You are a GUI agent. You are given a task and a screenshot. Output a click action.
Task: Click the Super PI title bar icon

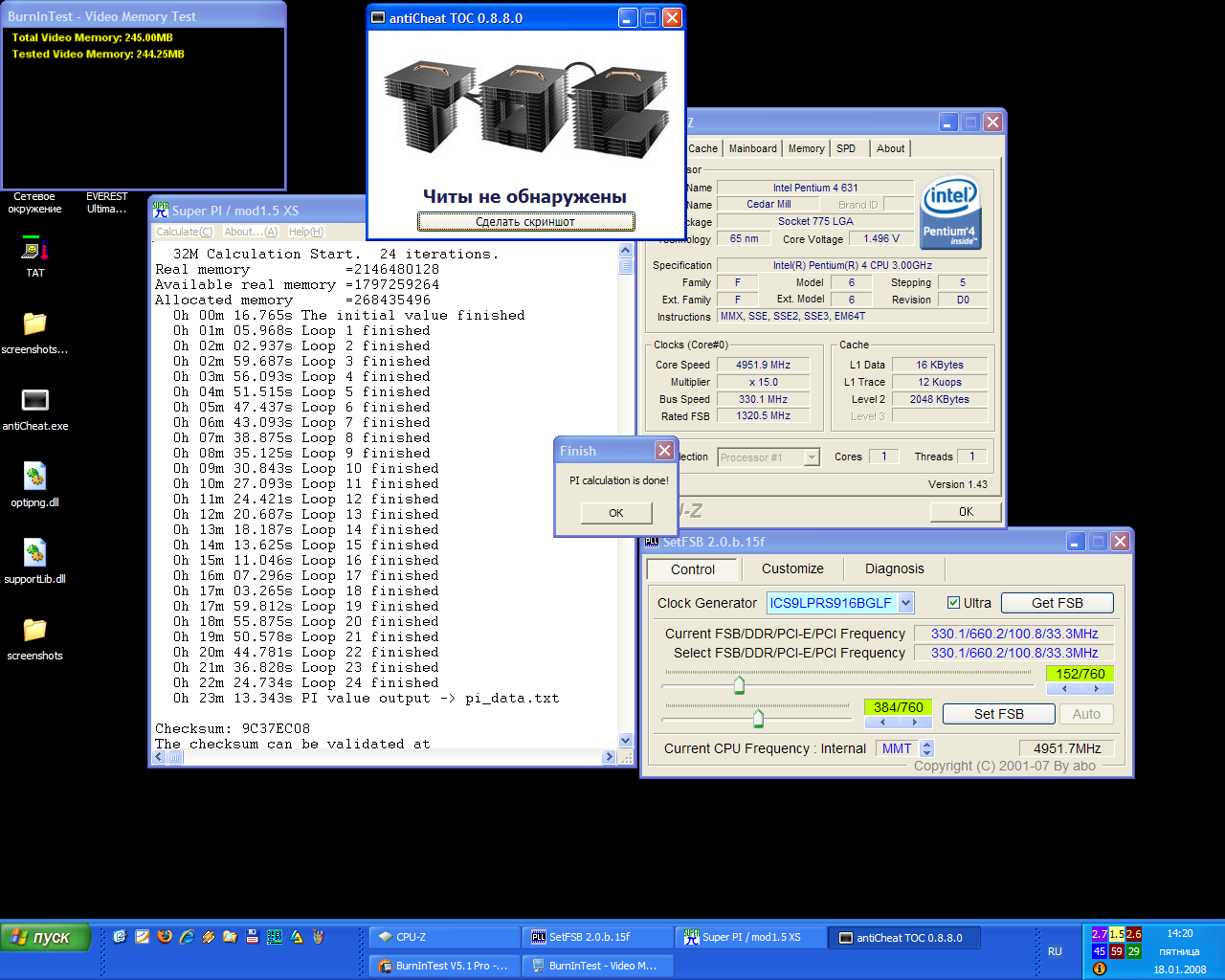tap(161, 210)
